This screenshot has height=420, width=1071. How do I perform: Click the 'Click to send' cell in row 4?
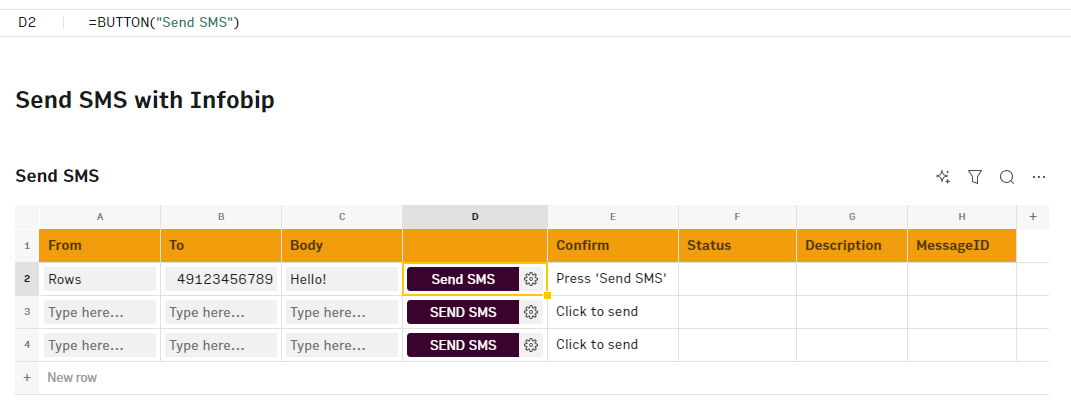pos(613,345)
